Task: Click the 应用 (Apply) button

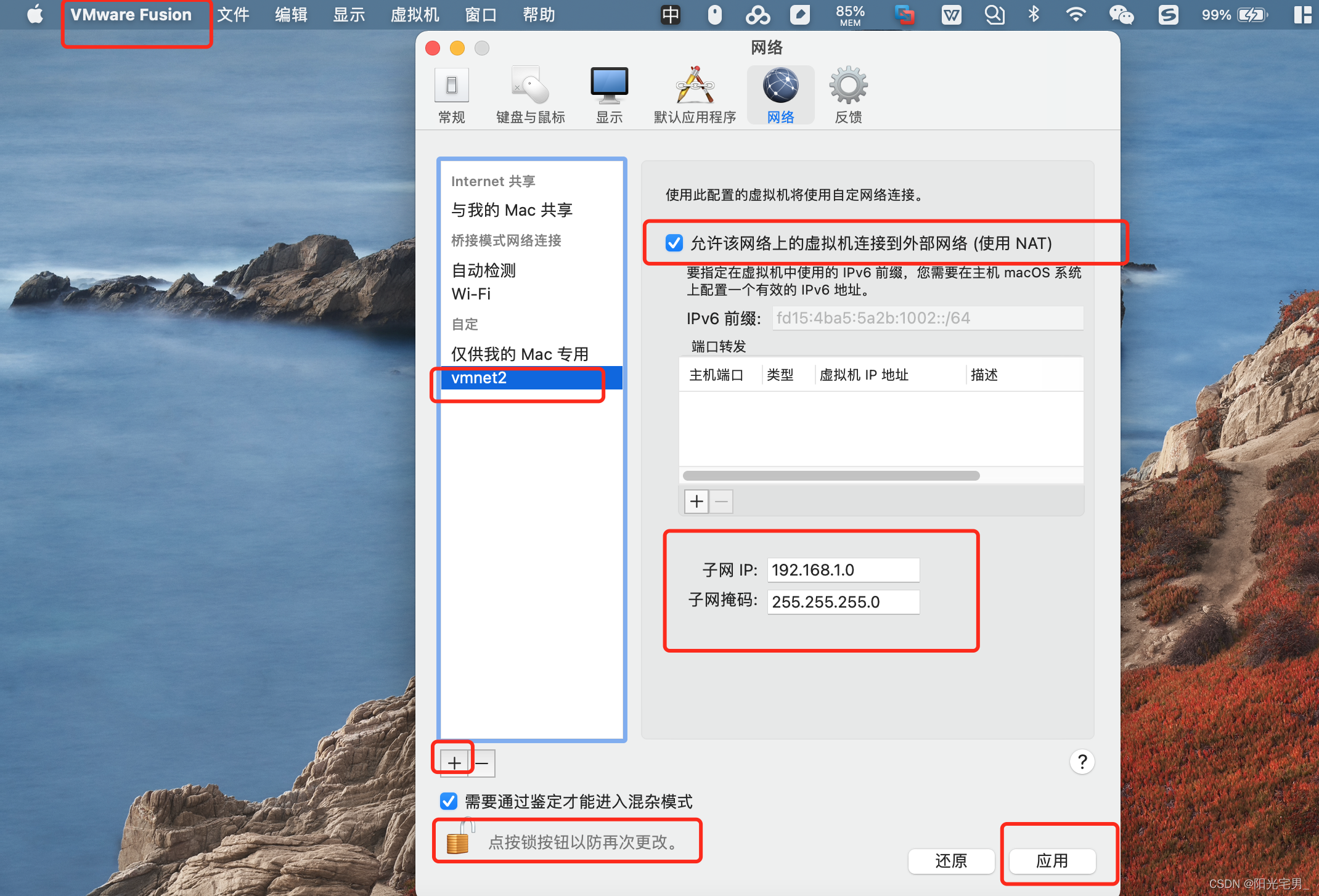Action: click(x=1052, y=860)
